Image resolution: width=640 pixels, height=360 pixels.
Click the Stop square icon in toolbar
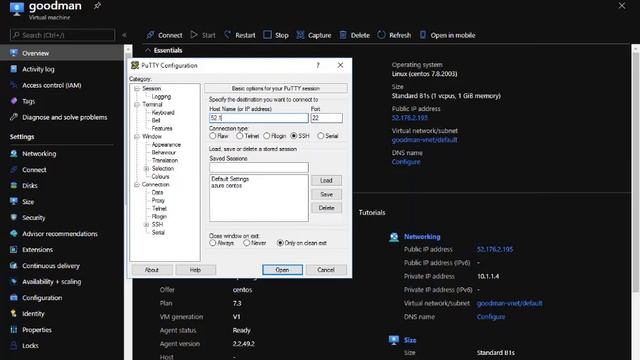(x=267, y=35)
